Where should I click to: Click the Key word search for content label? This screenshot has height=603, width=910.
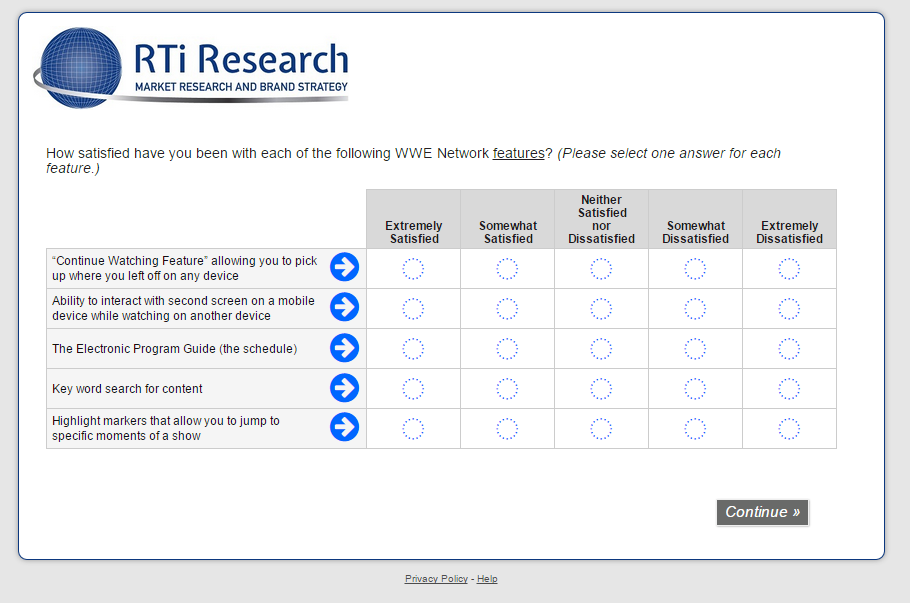point(127,389)
